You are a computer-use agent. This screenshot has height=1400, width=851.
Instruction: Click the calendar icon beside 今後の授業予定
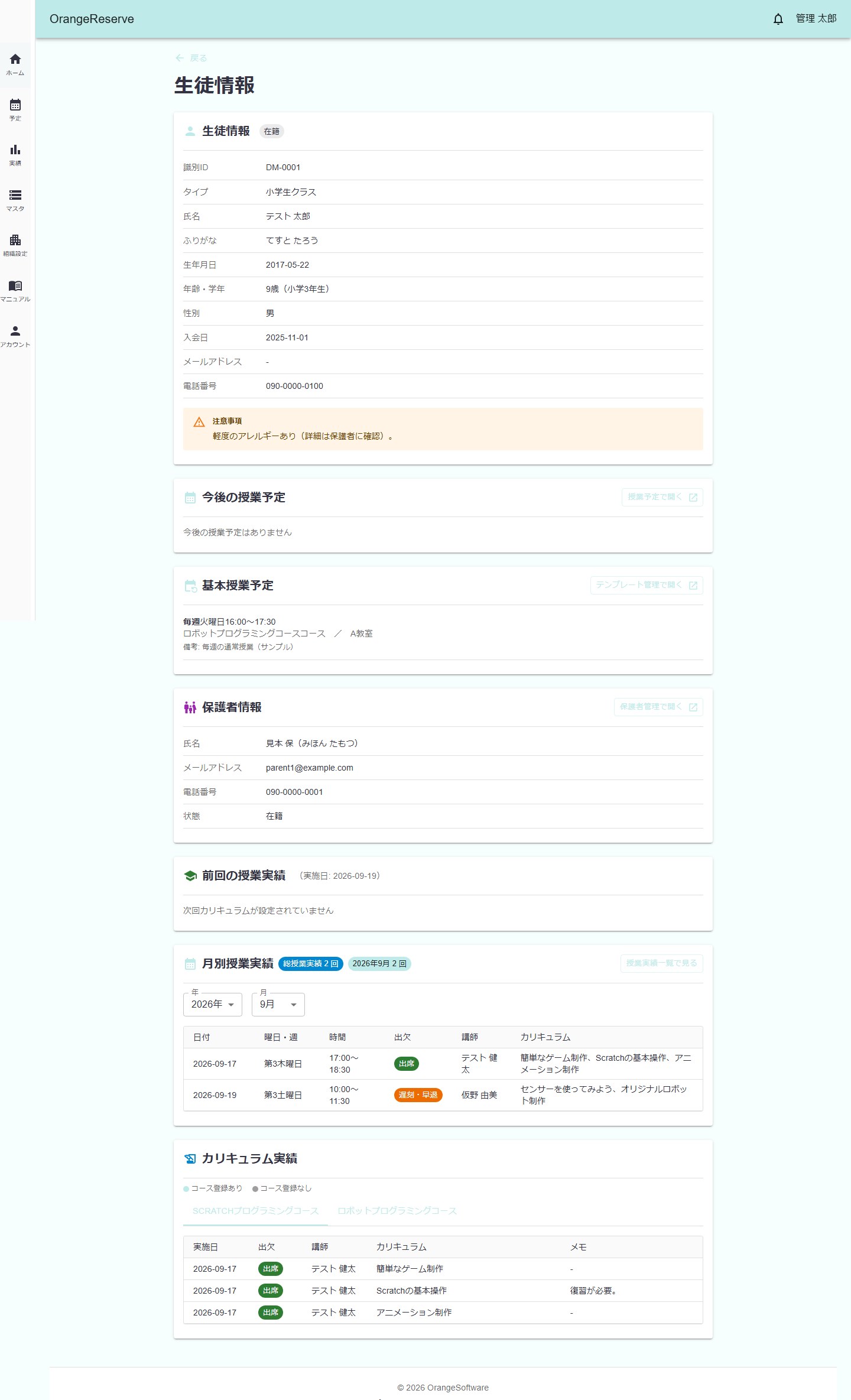[x=190, y=498]
